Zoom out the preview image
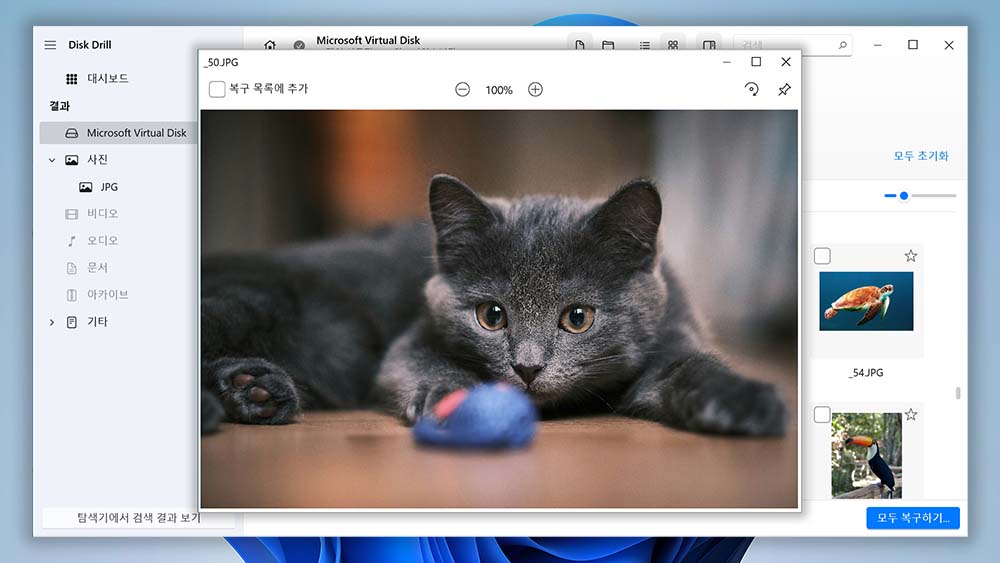This screenshot has width=1000, height=563. tap(462, 90)
